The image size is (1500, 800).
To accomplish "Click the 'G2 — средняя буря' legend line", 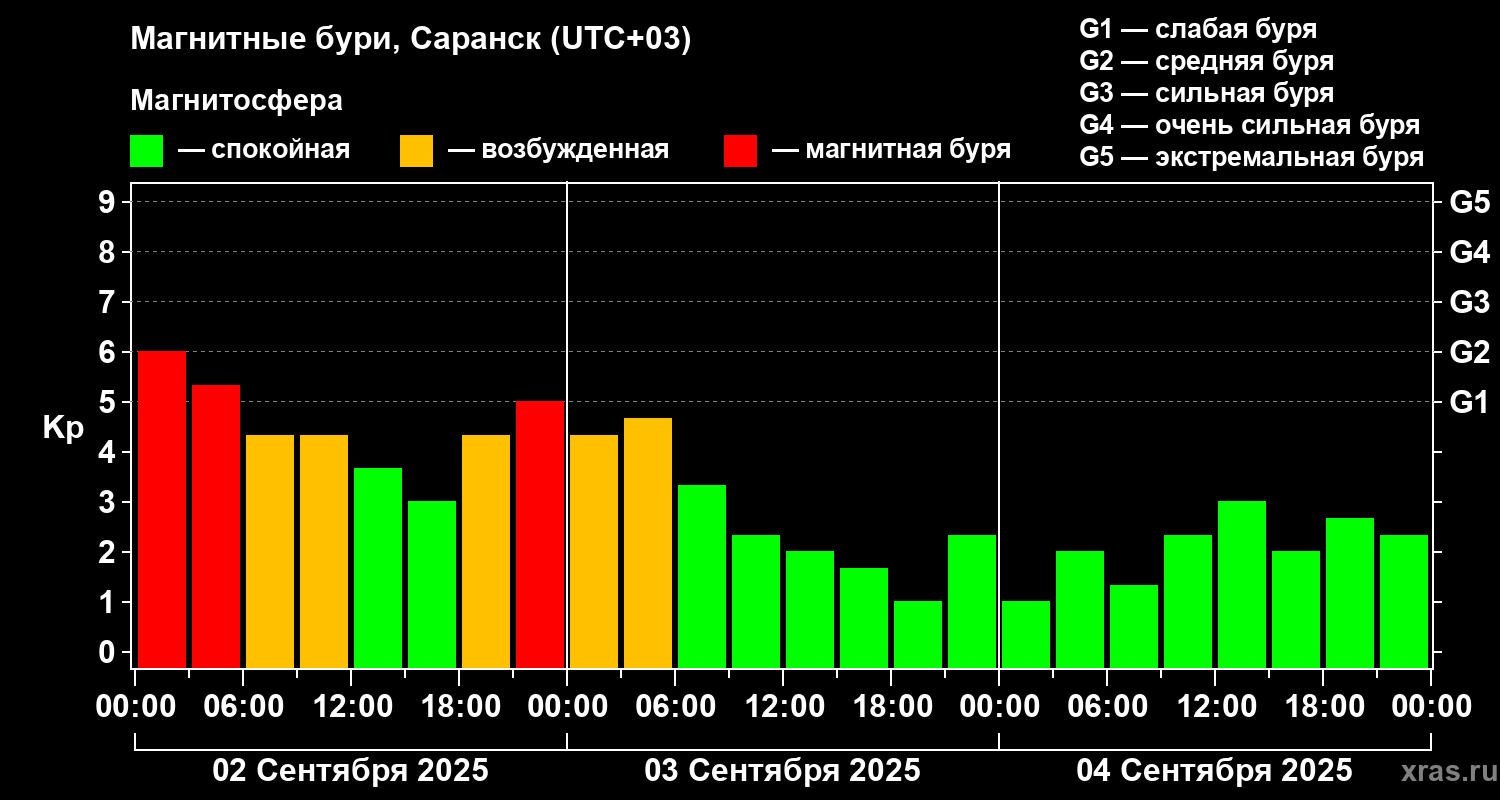I will point(1206,61).
